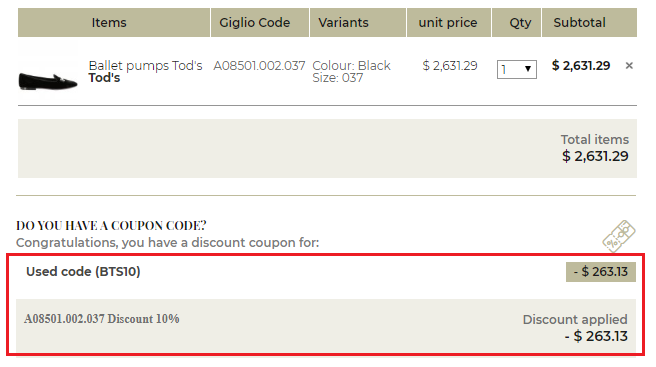Select the A08501.002.037 Giglio code text
The width and height of the screenshot is (656, 367).
259,66
